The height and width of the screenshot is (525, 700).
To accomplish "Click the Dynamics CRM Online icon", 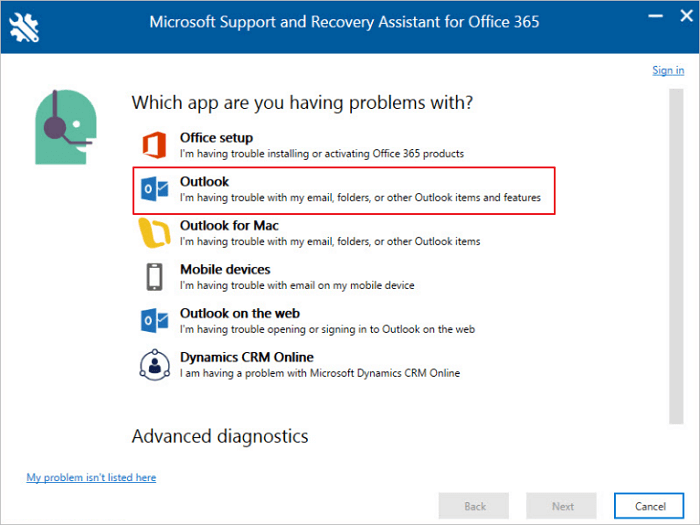I will (x=153, y=364).
